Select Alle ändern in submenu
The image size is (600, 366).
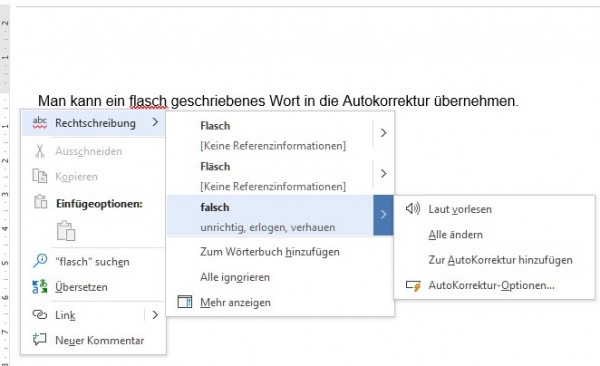point(455,234)
